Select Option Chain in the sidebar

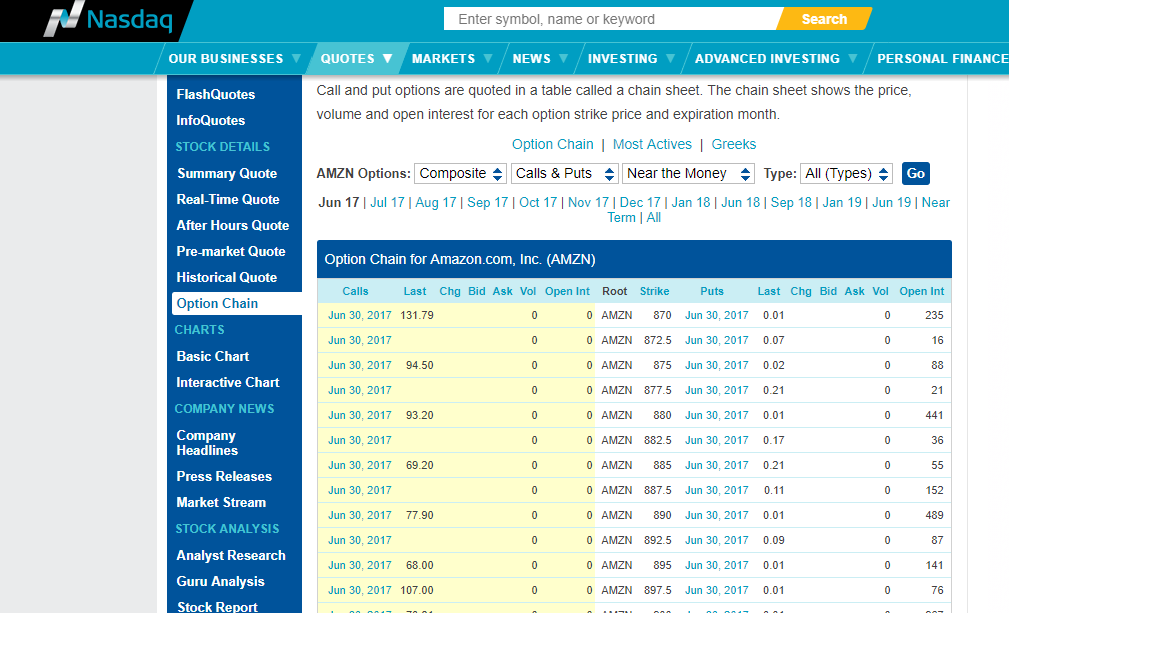[x=237, y=303]
